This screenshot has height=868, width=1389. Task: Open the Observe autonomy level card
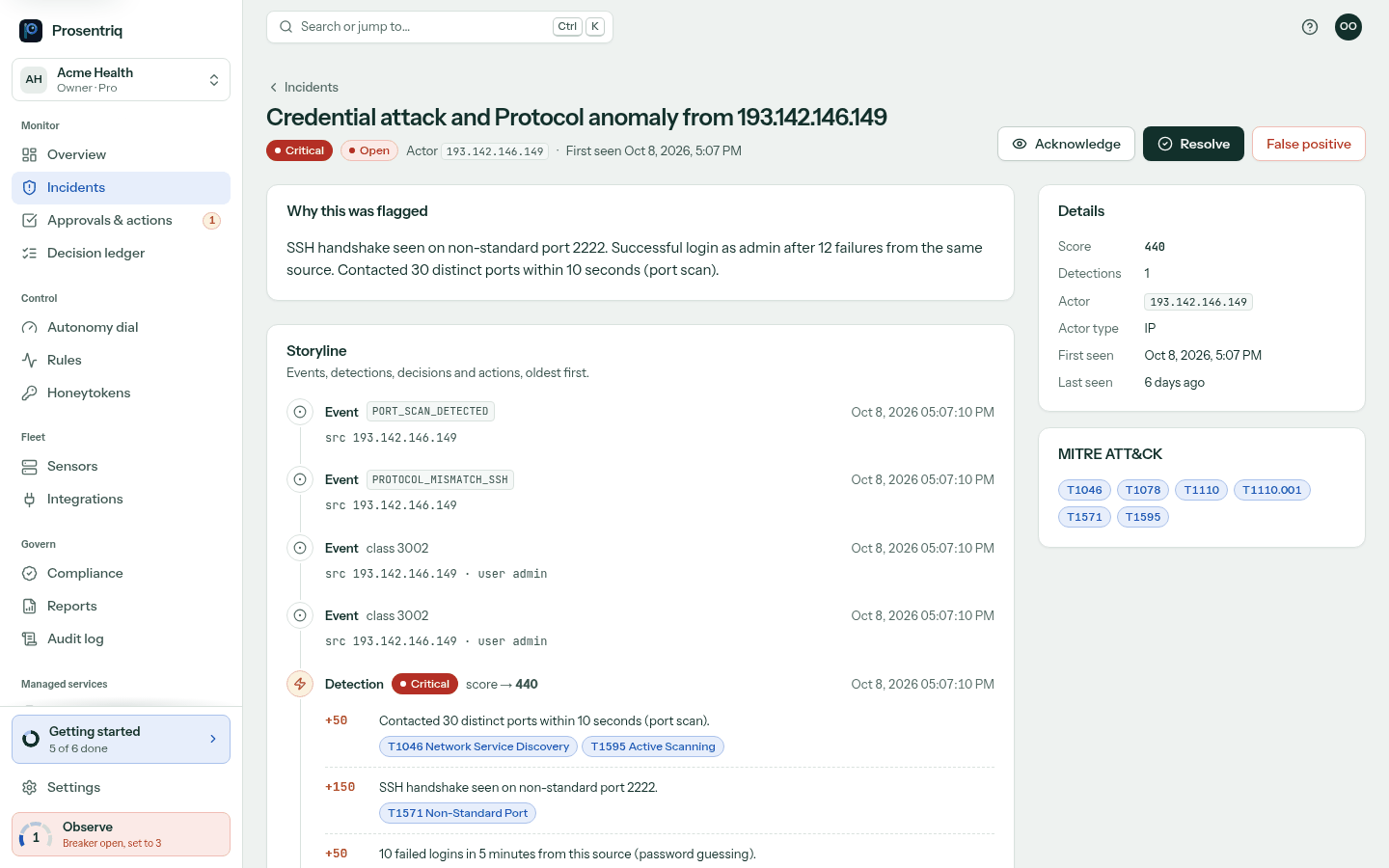121,834
